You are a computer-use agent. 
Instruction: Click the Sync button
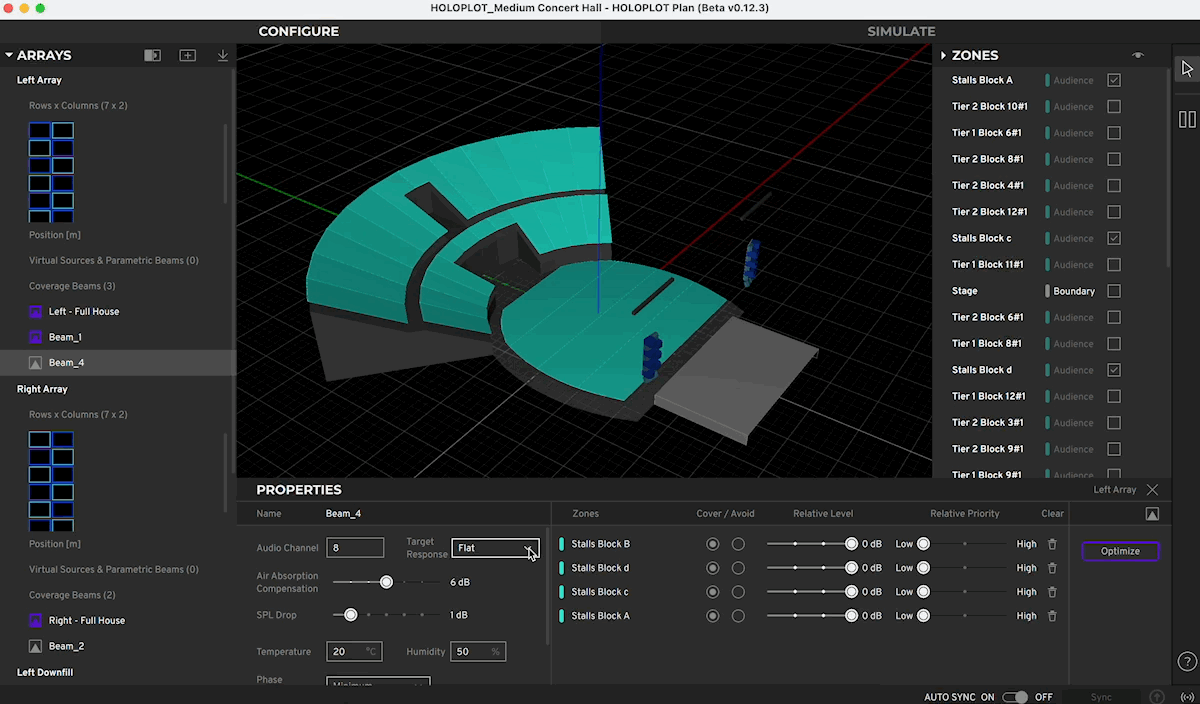click(x=1101, y=697)
